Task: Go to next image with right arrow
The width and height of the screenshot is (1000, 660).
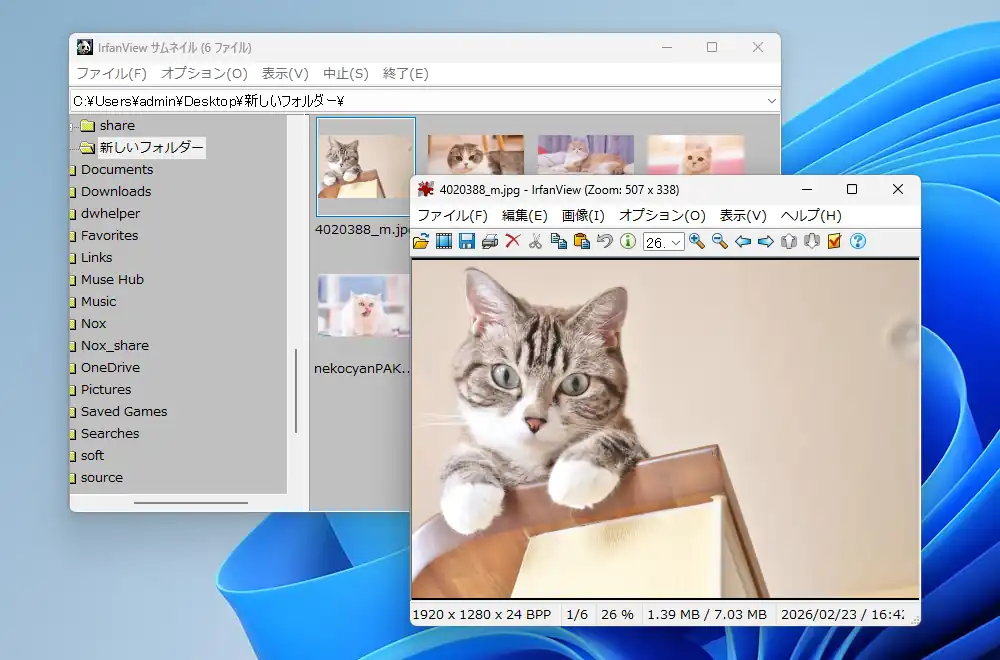Action: tap(766, 241)
